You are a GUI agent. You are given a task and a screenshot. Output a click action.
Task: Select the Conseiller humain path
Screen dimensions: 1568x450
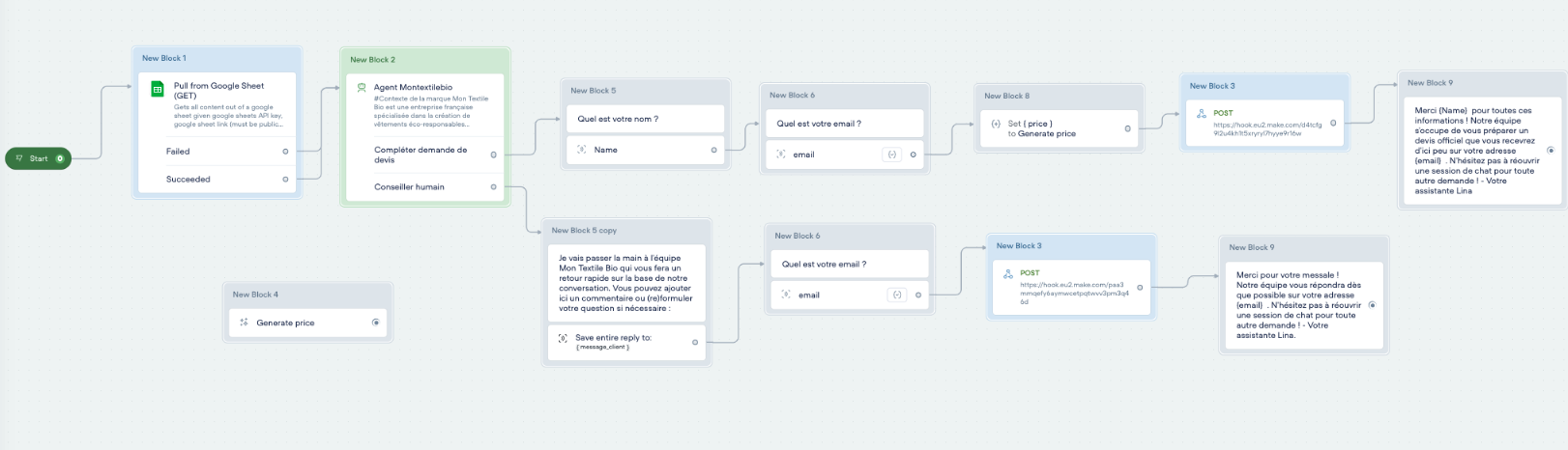pyautogui.click(x=410, y=187)
